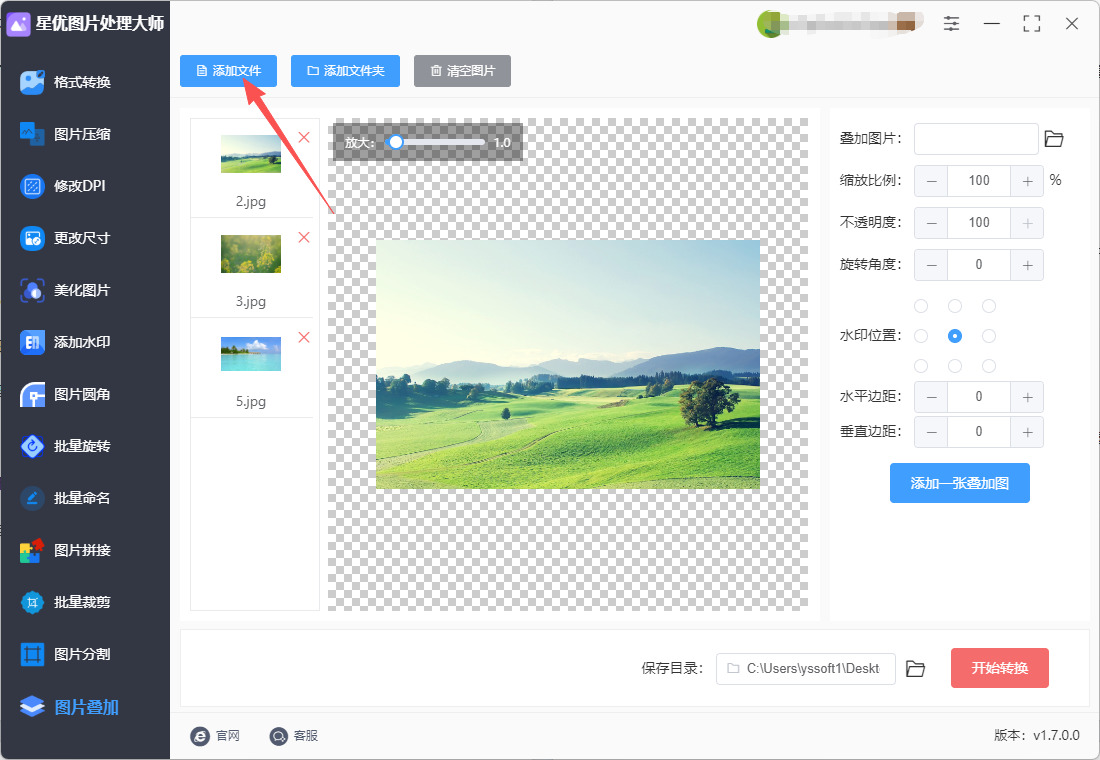
Task: Open the settings sliders icon in title bar
Action: coord(951,24)
